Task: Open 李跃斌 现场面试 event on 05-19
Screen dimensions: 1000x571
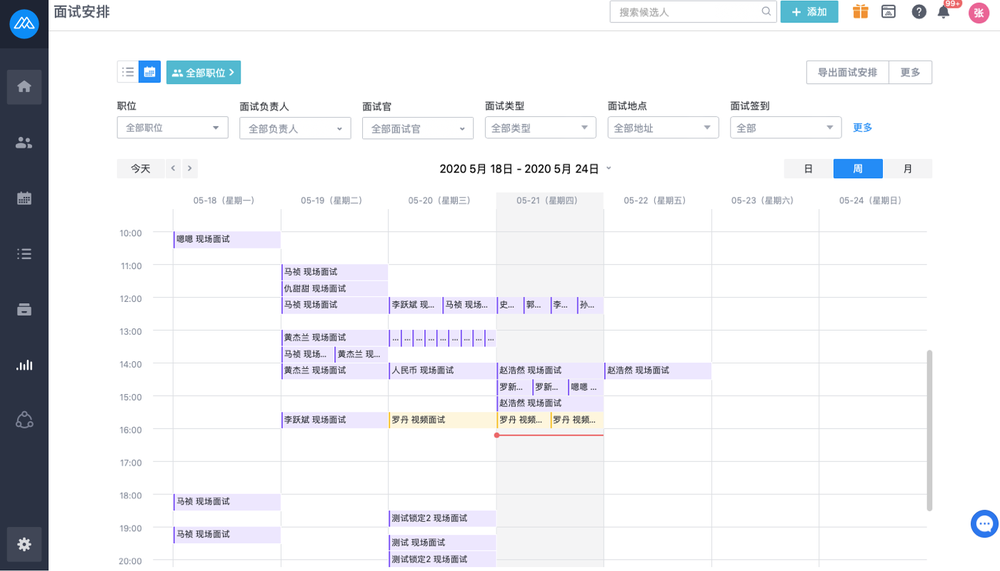Action: (x=334, y=420)
